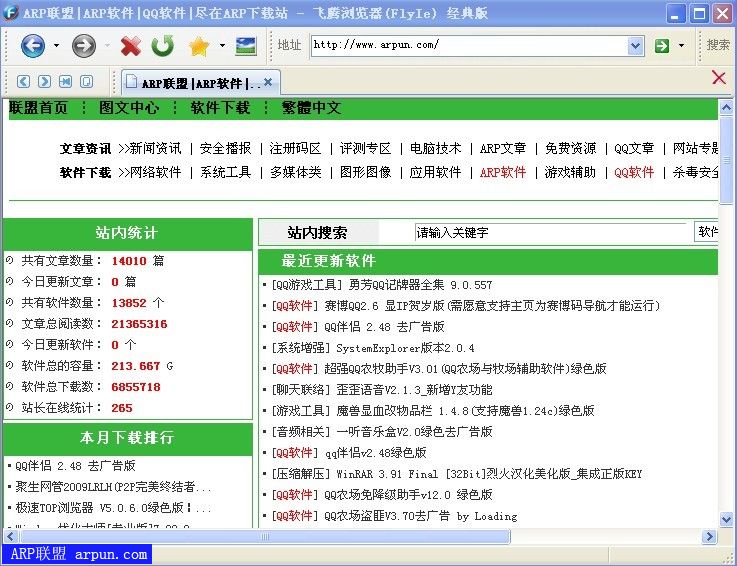The image size is (737, 566).
Task: Open the 评测专区 category link
Action: [365, 149]
